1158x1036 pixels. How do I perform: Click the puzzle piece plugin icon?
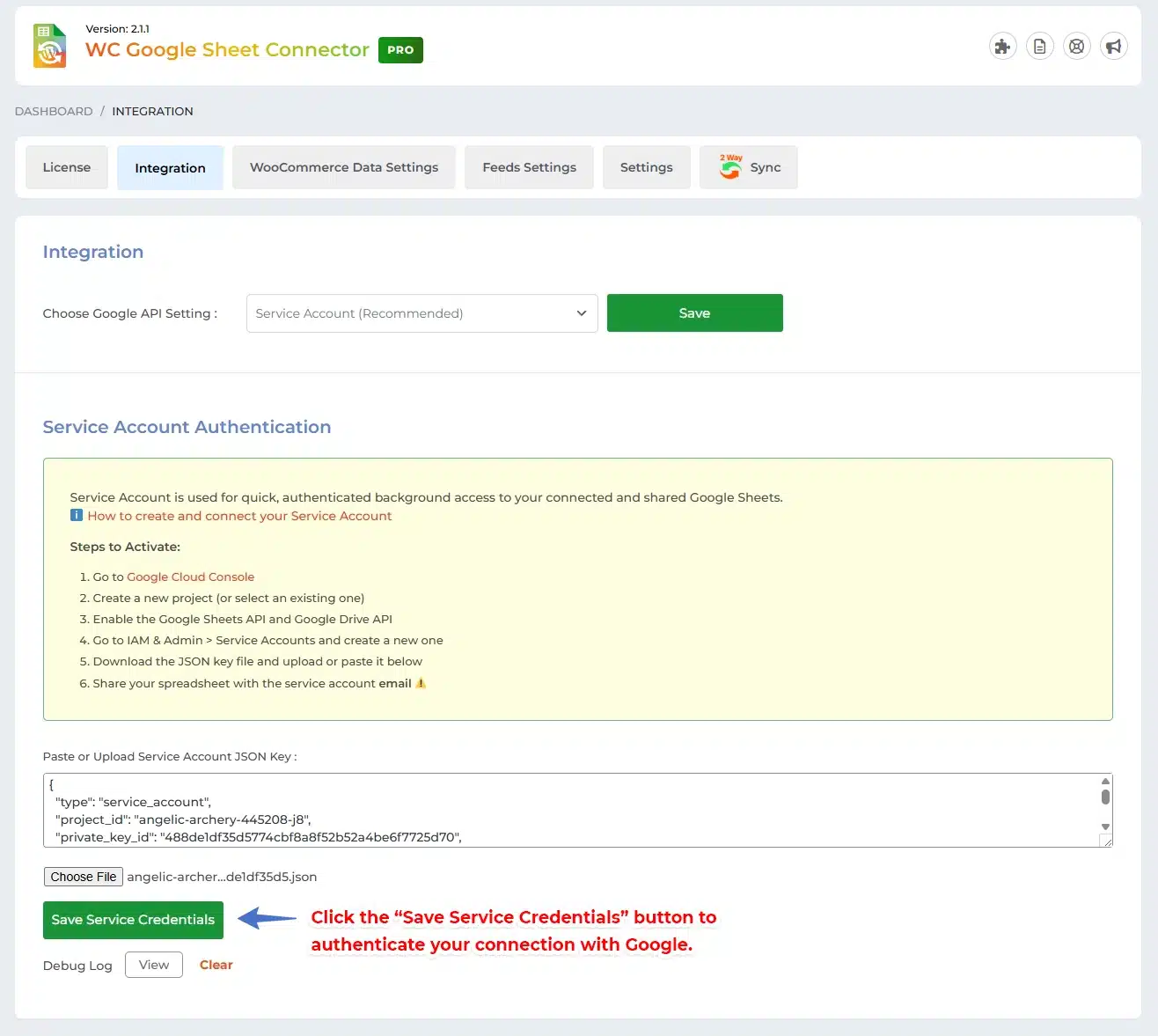coord(1002,47)
